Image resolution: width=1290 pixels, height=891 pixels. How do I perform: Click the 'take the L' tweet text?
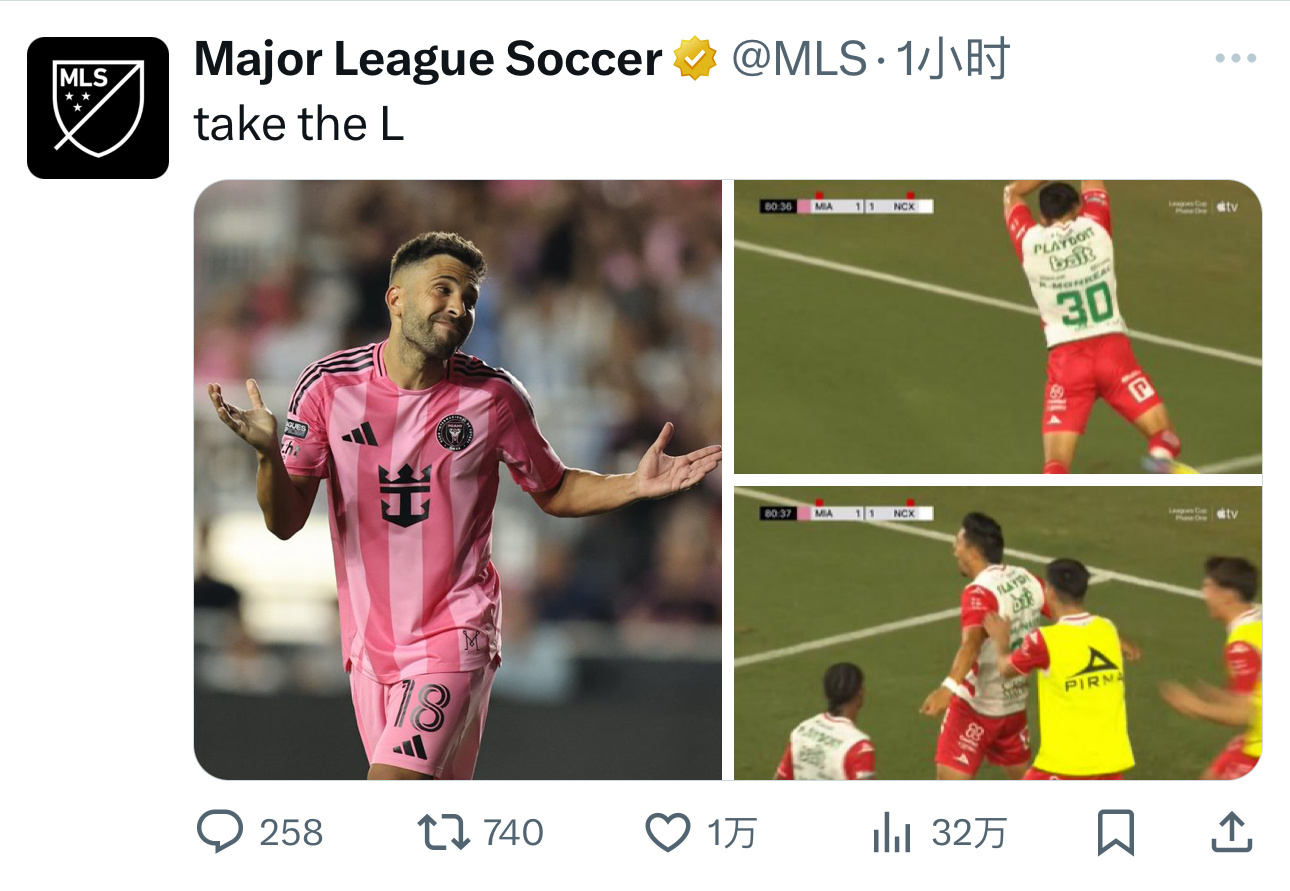(x=299, y=125)
